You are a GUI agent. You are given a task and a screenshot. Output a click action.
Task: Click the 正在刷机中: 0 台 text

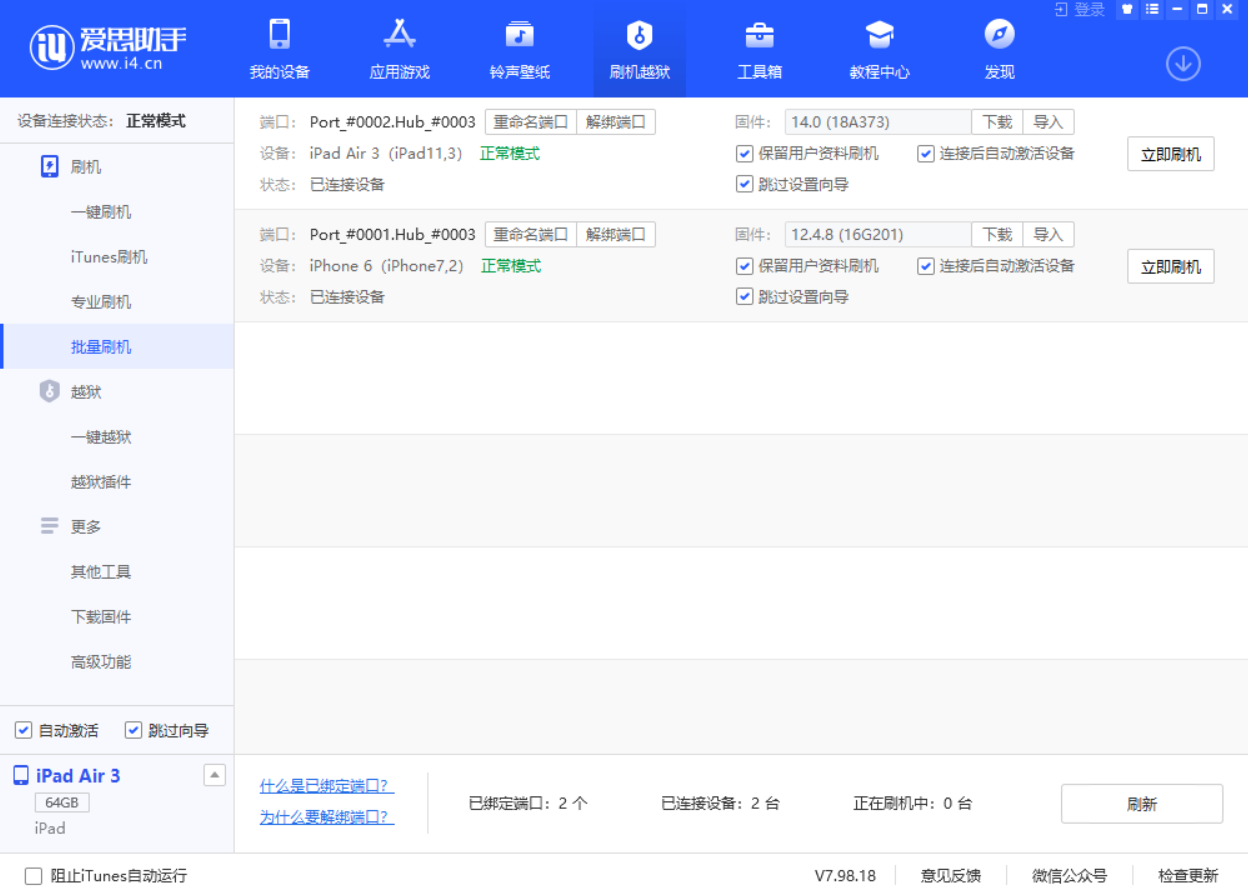pos(912,803)
